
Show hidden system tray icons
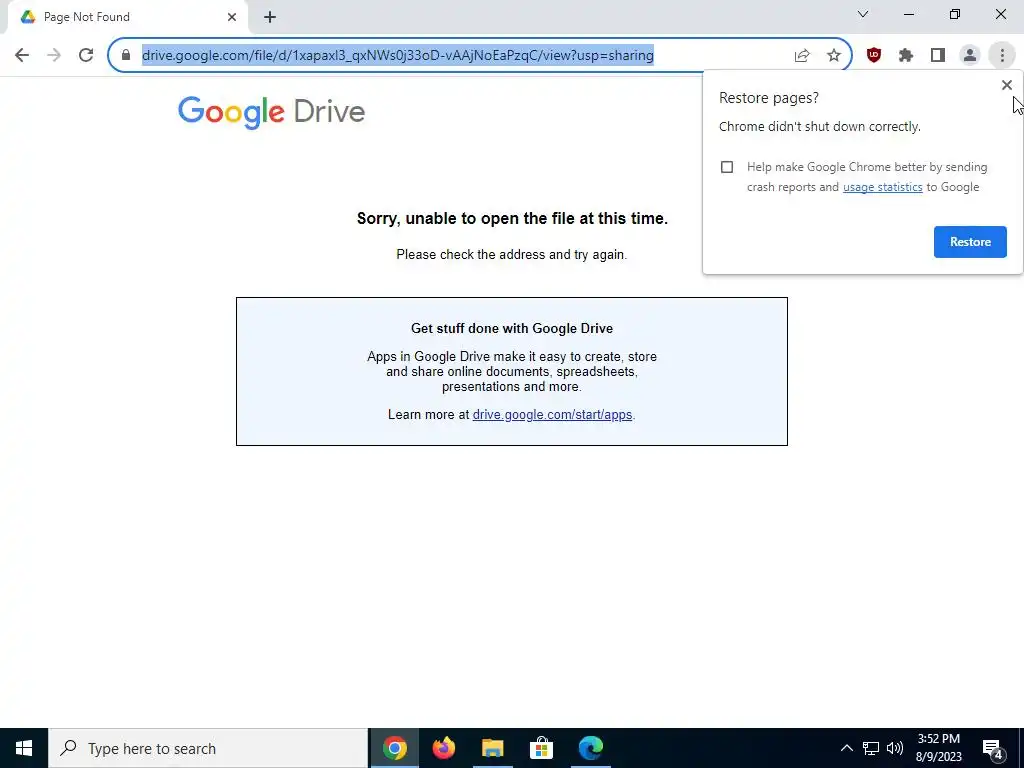846,748
